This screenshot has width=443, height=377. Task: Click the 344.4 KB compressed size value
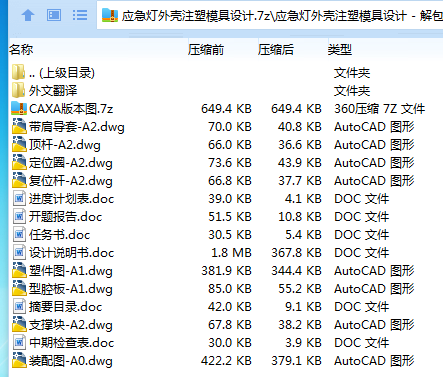pyautogui.click(x=296, y=271)
